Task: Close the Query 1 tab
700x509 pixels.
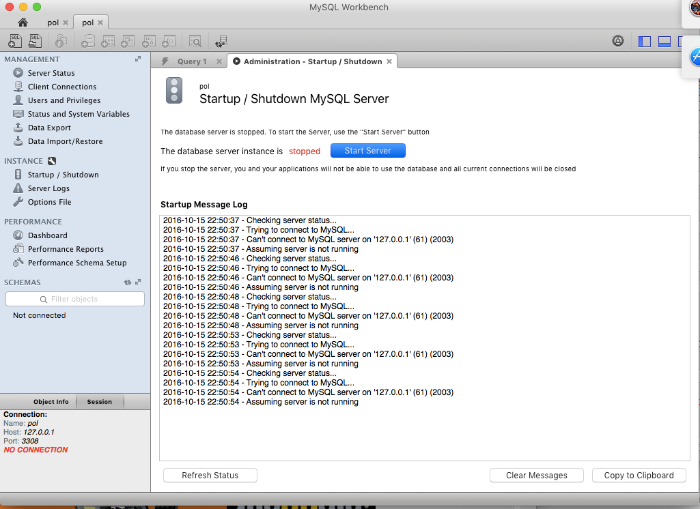Action: point(219,62)
